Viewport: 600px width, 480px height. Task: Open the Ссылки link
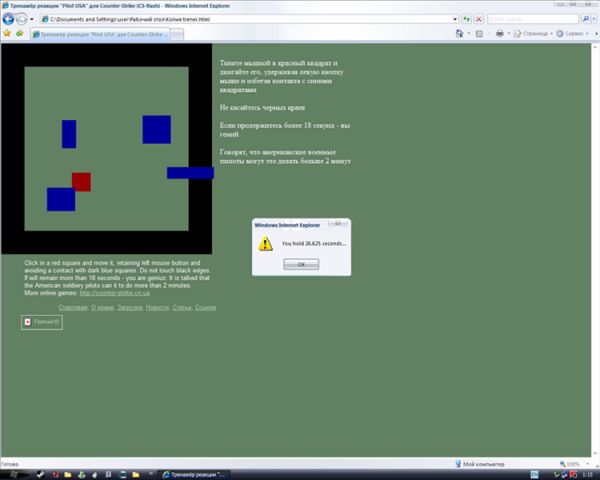205,307
